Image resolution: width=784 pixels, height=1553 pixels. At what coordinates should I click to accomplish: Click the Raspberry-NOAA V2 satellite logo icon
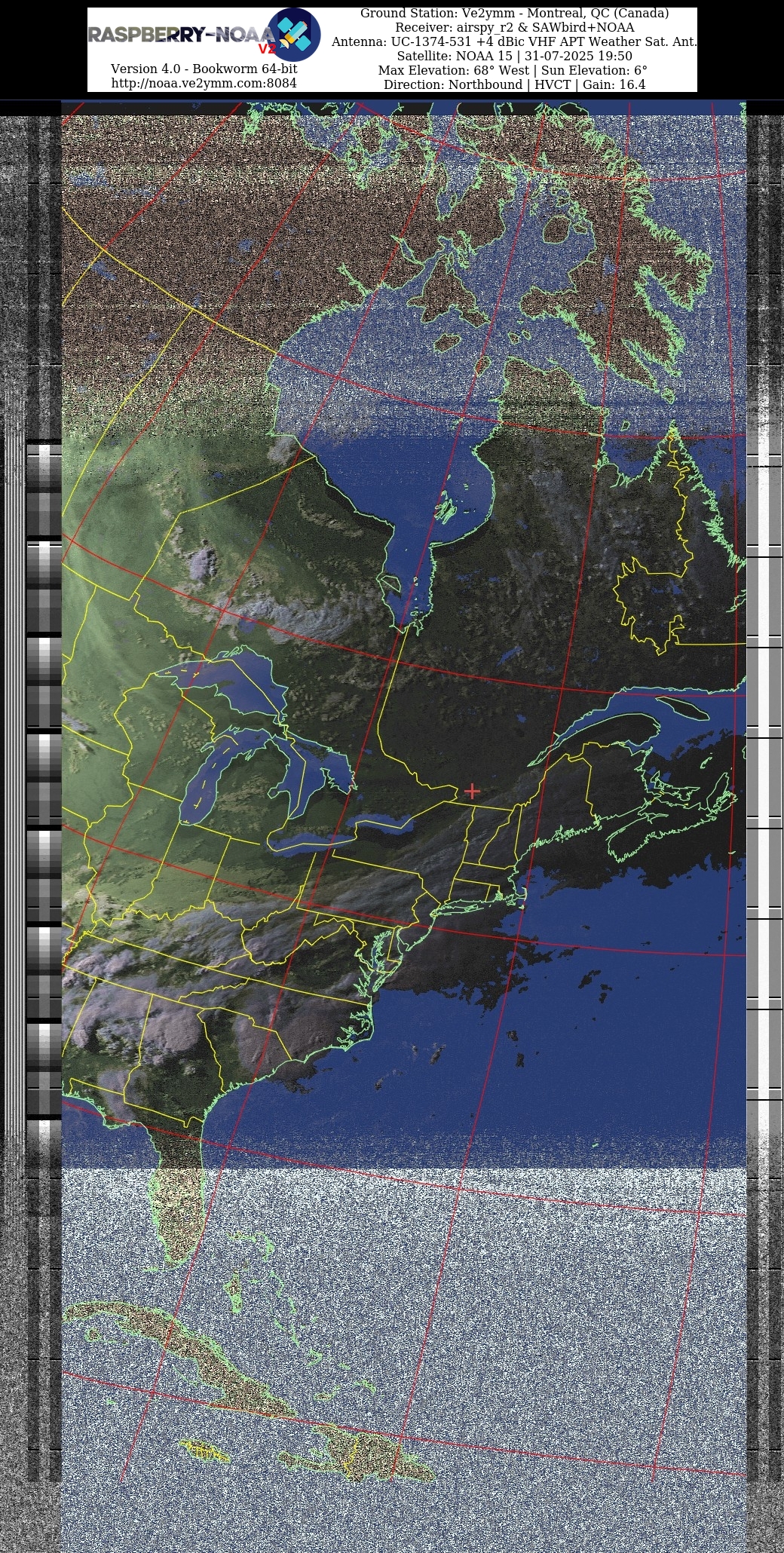coord(295,35)
